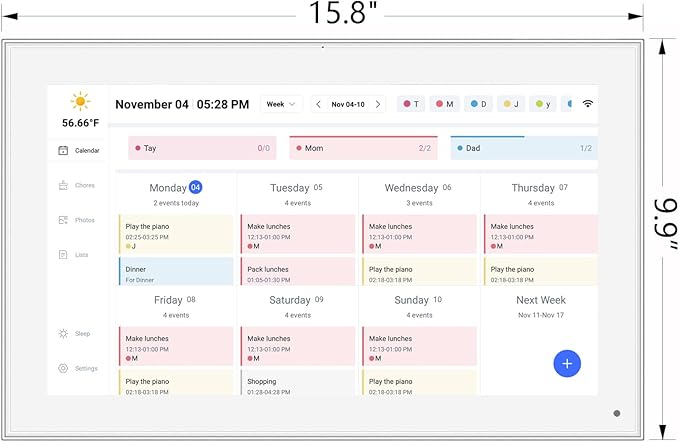The image size is (679, 442).
Task: Open the Lists section icon
Action: click(63, 255)
